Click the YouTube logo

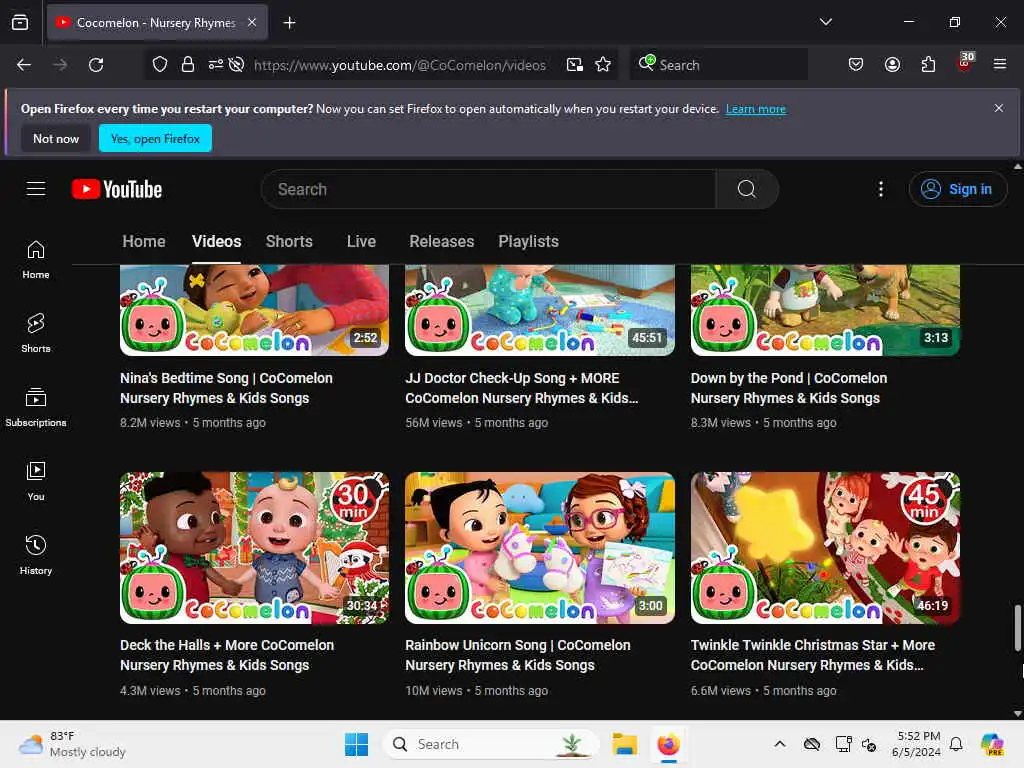point(117,189)
